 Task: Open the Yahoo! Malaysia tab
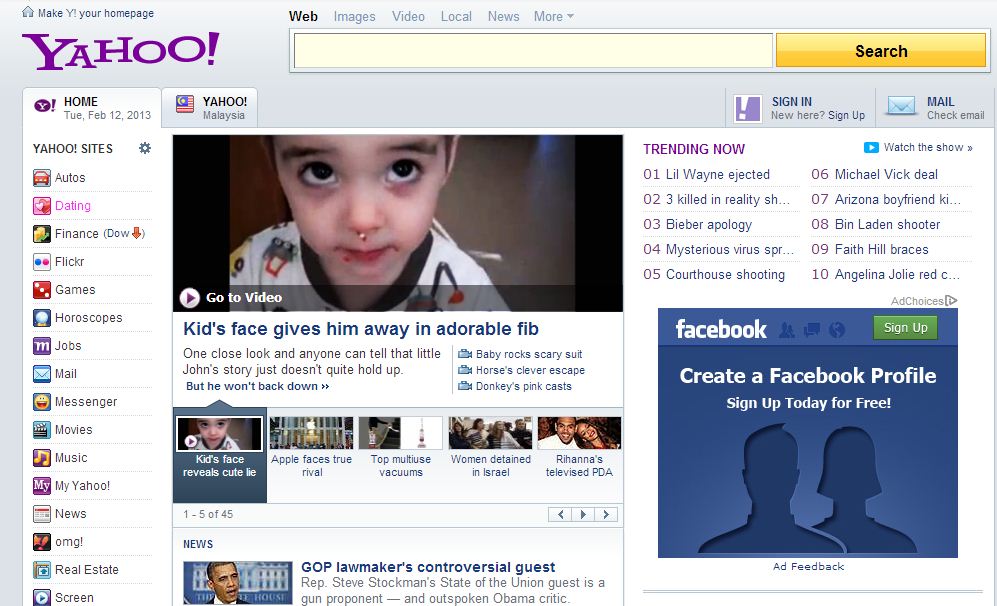click(210, 107)
